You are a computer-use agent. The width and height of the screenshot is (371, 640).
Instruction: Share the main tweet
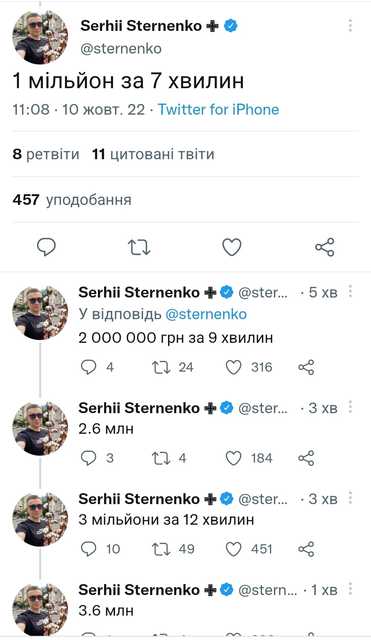coord(325,247)
